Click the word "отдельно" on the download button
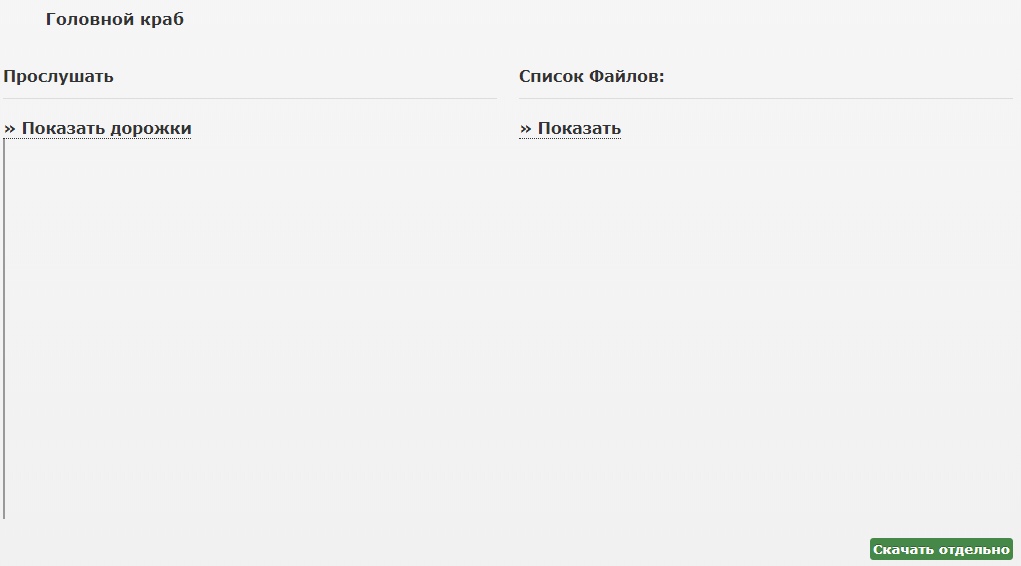 974,550
